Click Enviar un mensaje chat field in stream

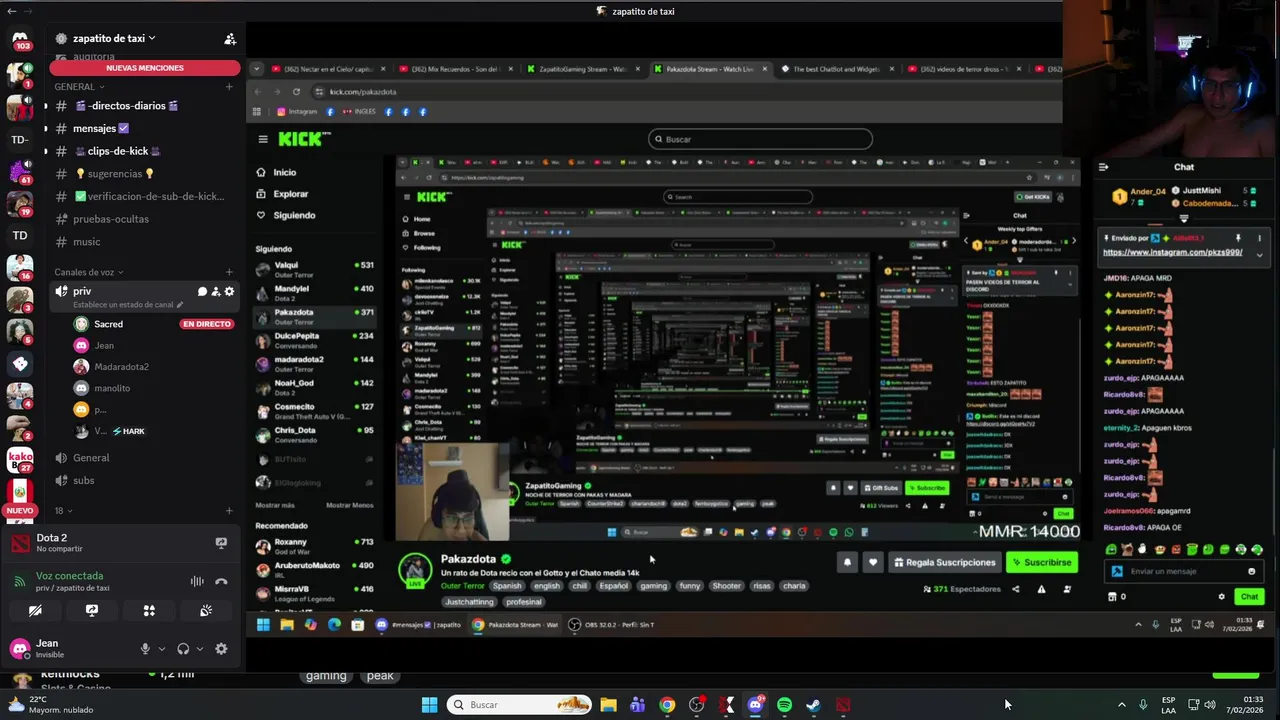1183,571
